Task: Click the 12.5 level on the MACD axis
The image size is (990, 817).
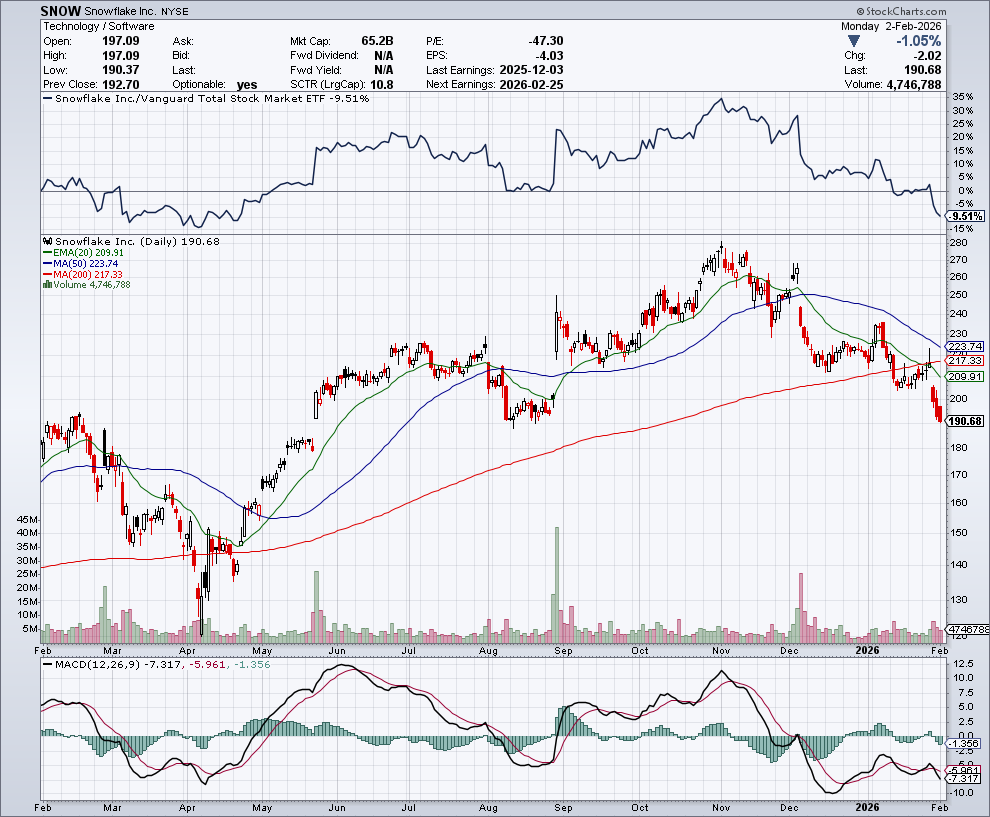Action: point(962,664)
